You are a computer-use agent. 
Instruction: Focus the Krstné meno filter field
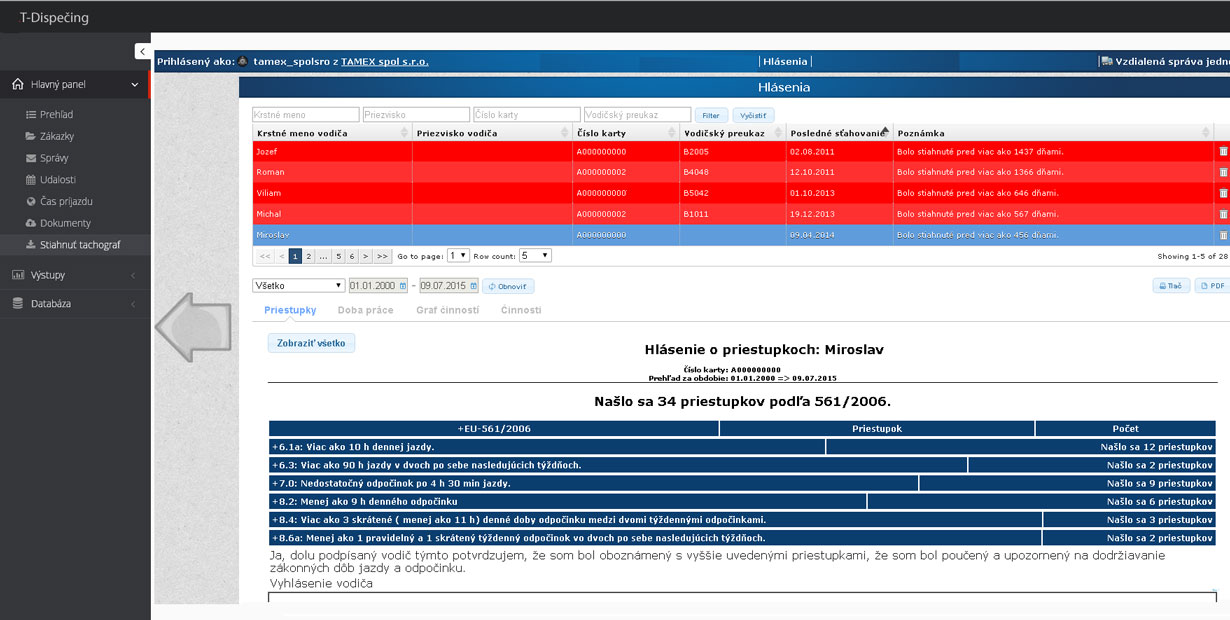tap(305, 115)
